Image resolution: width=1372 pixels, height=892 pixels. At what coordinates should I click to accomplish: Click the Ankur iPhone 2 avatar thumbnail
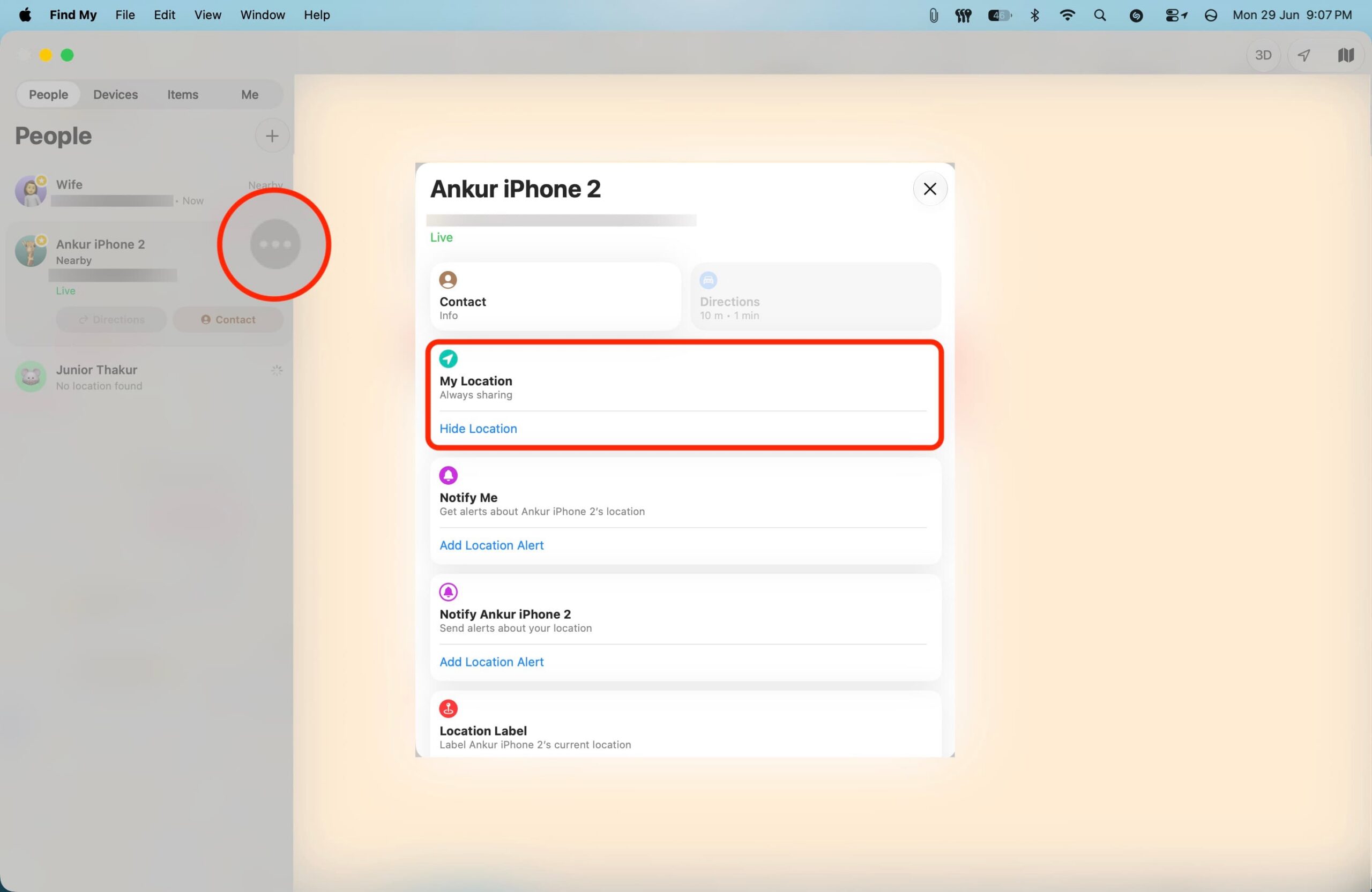point(31,251)
